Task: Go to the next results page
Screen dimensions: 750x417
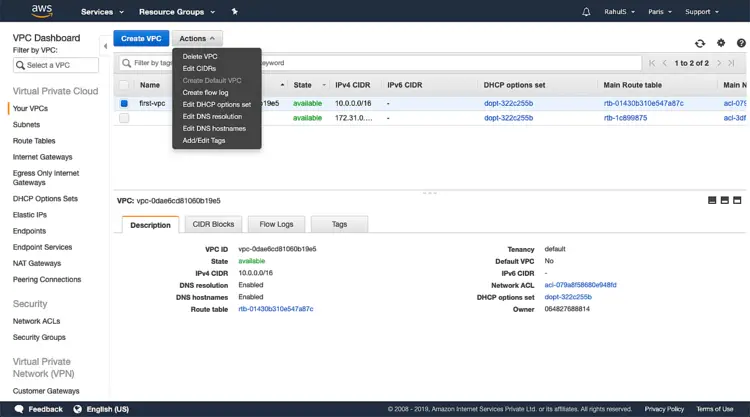Action: (x=718, y=63)
